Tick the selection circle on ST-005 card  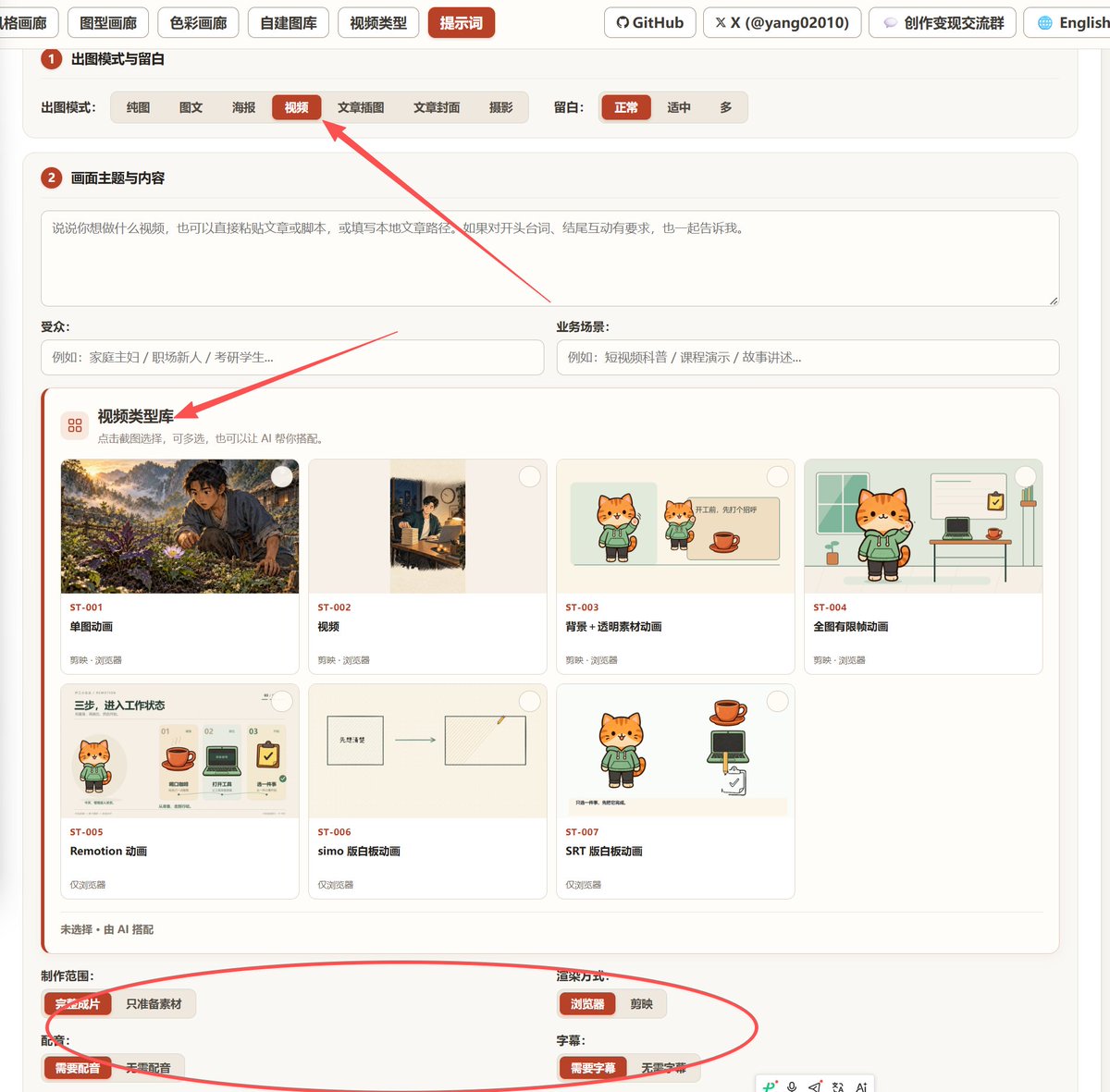point(282,701)
